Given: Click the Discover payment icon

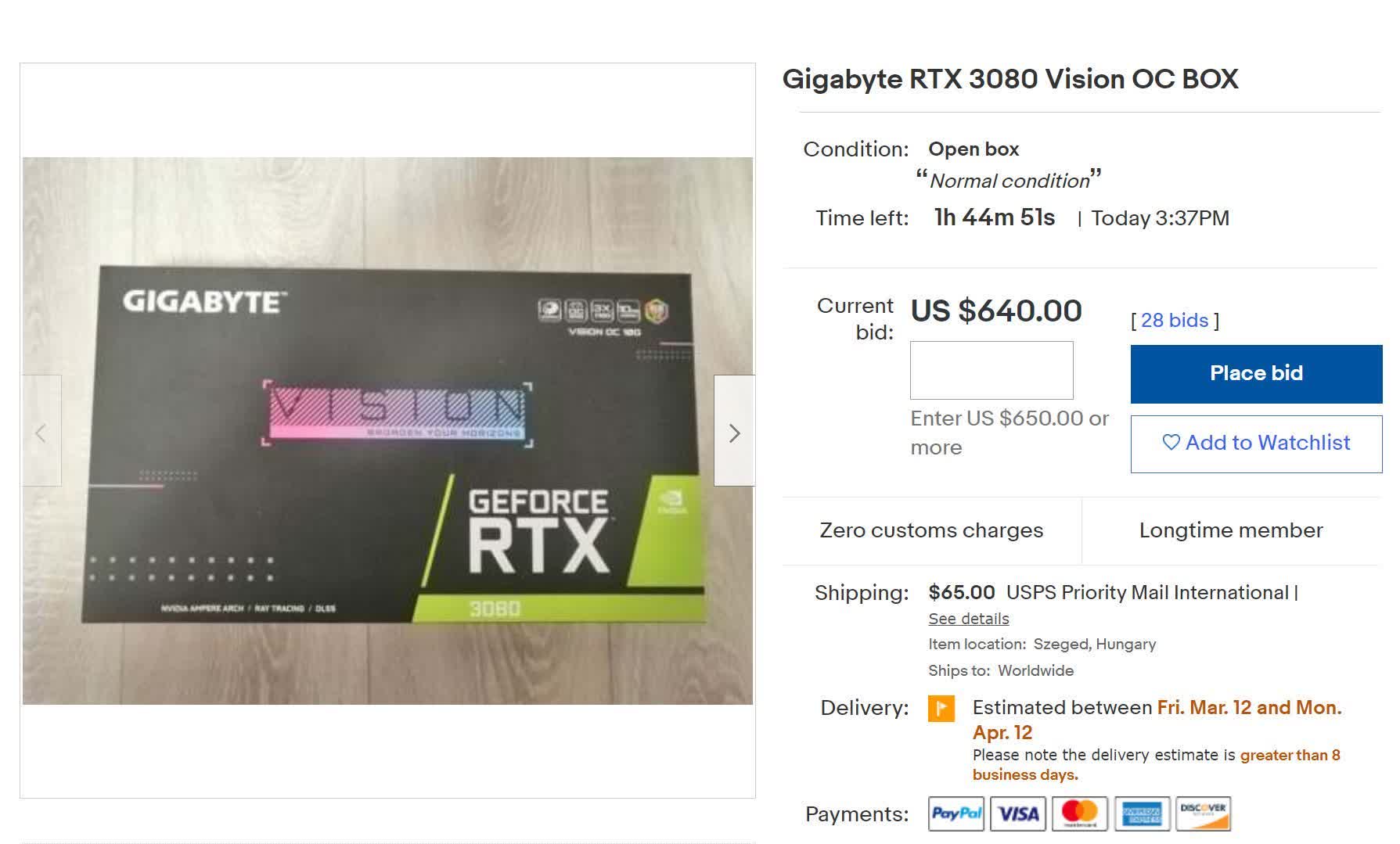Looking at the screenshot, I should tap(1204, 813).
